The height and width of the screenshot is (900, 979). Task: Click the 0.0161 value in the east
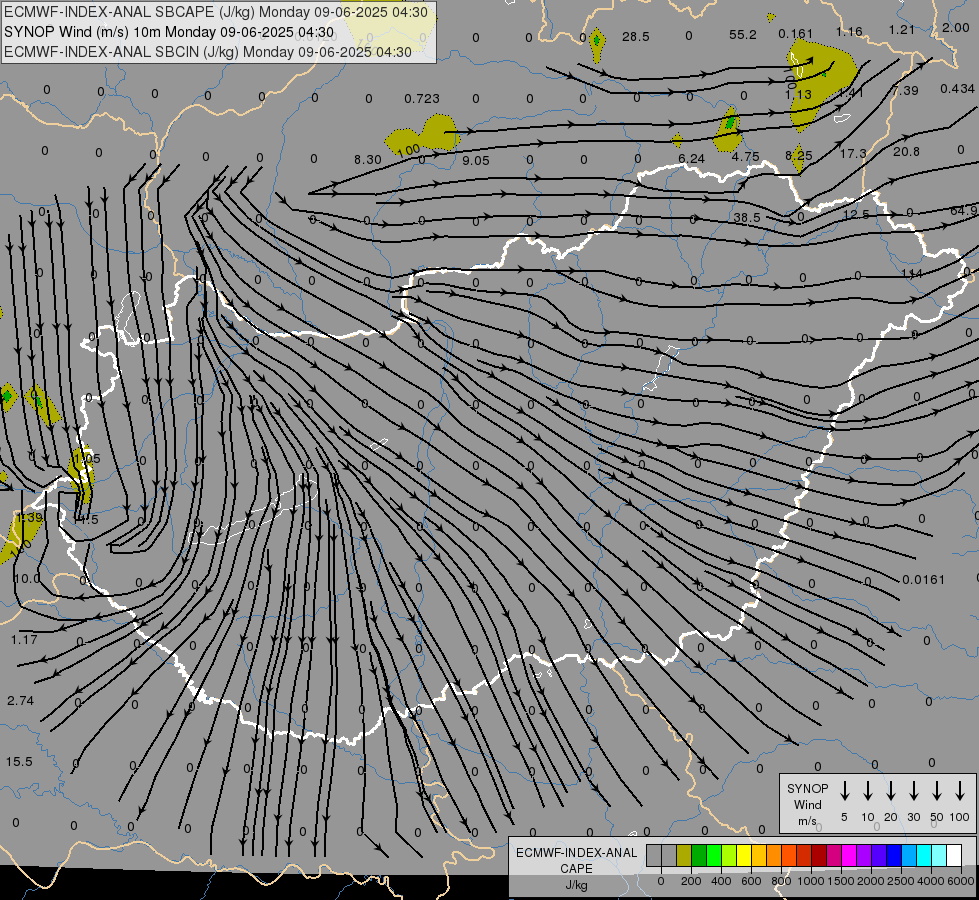923,580
